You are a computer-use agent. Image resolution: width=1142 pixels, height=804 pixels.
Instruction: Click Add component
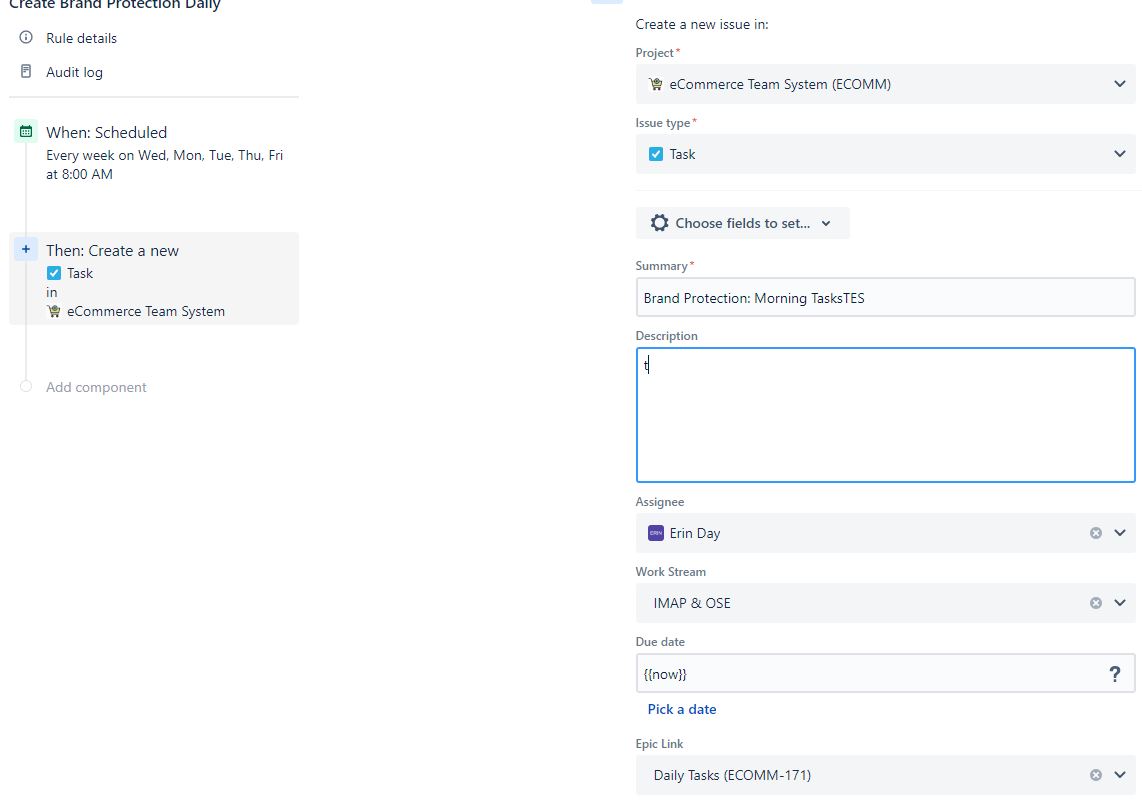96,387
